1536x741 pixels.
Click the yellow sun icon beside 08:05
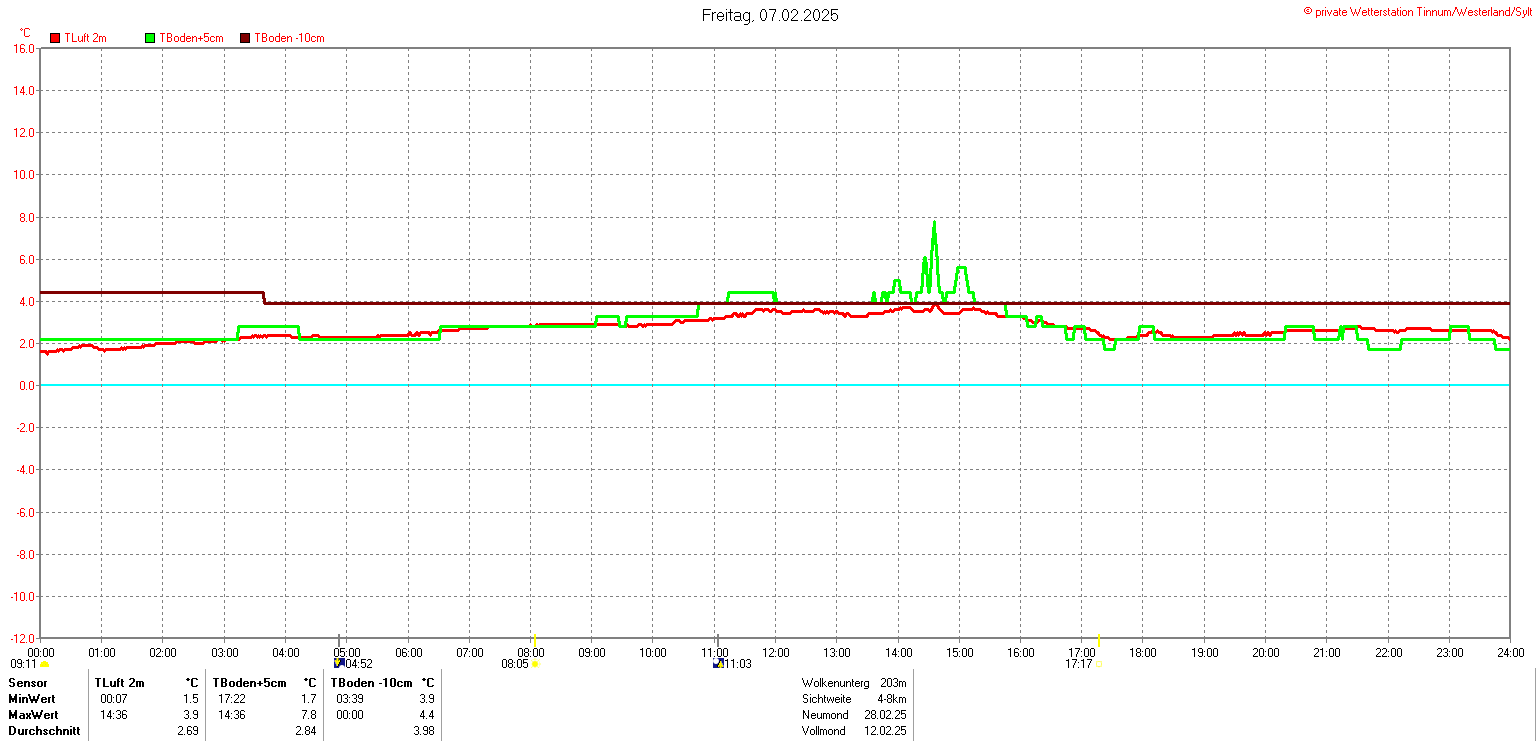535,664
